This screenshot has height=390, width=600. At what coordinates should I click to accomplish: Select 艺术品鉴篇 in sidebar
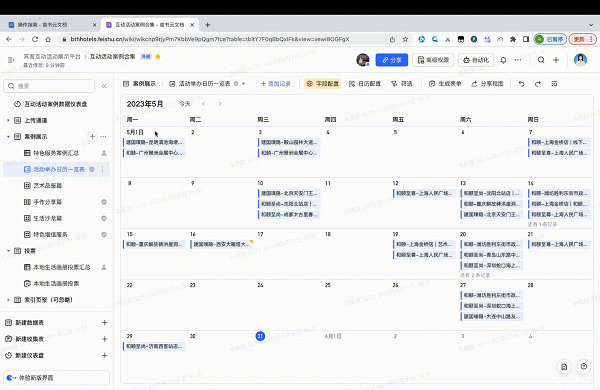pyautogui.click(x=47, y=186)
